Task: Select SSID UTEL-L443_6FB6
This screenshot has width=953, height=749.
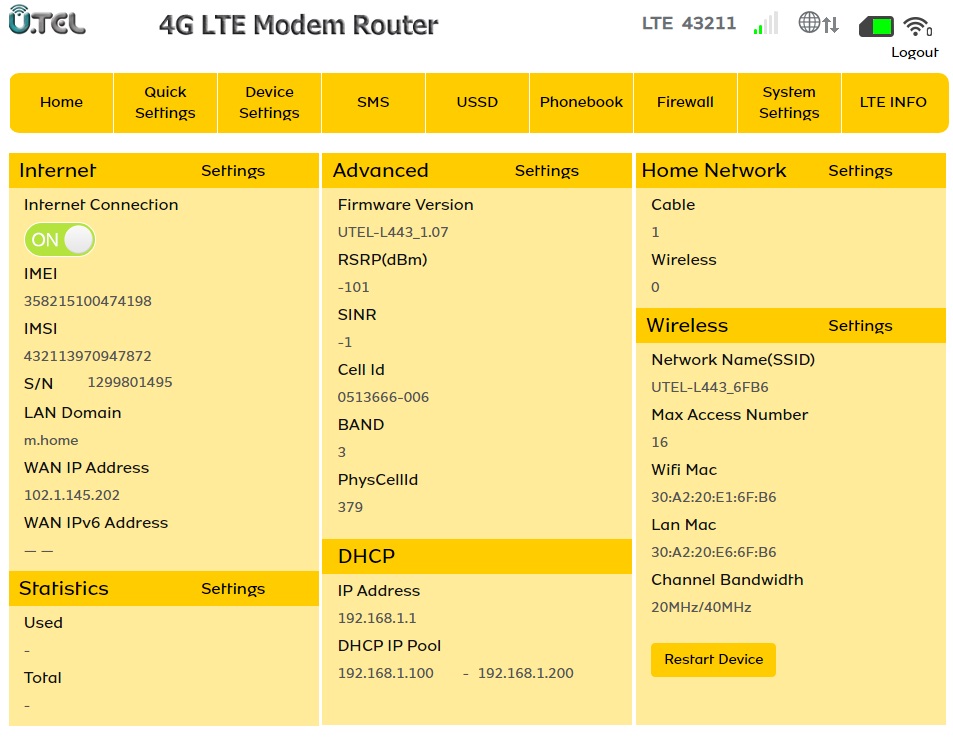Action: click(x=710, y=387)
